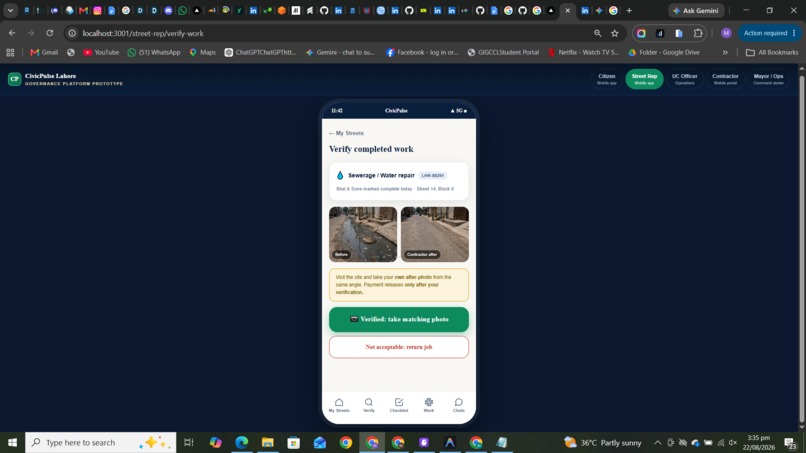Open File Explorer from taskbar

(268, 442)
